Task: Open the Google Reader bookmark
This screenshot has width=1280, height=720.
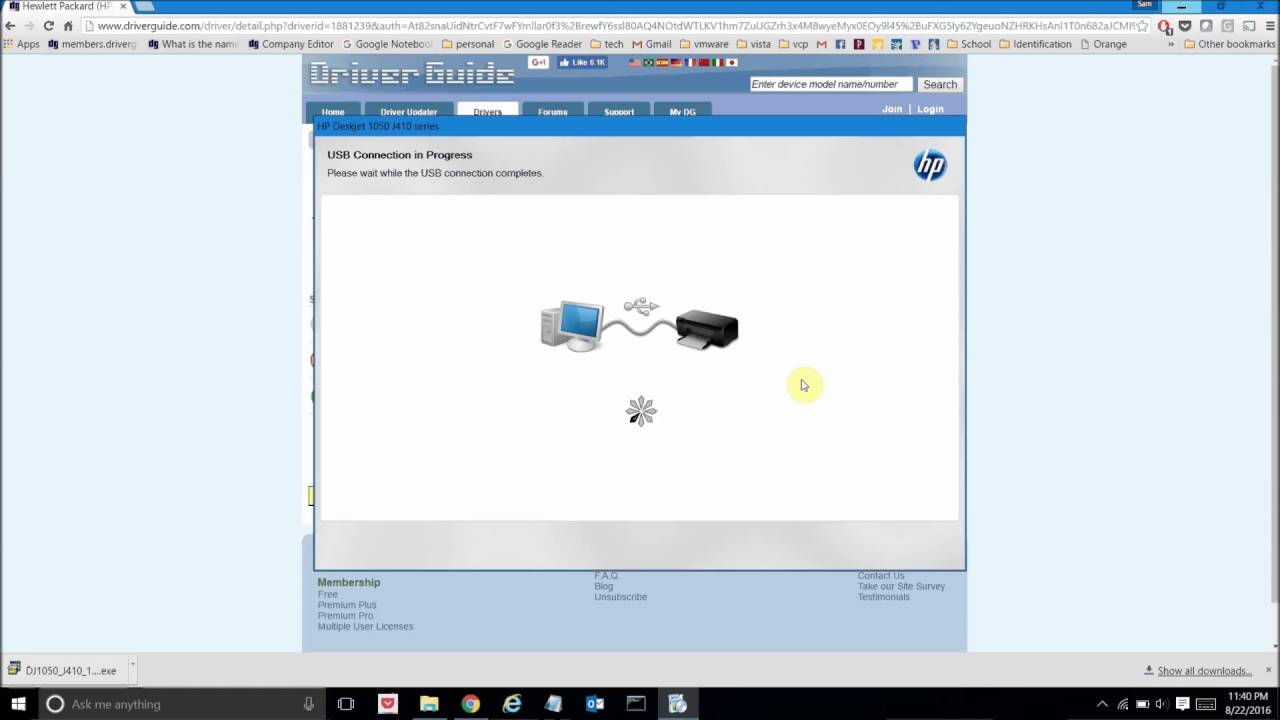Action: pyautogui.click(x=542, y=44)
